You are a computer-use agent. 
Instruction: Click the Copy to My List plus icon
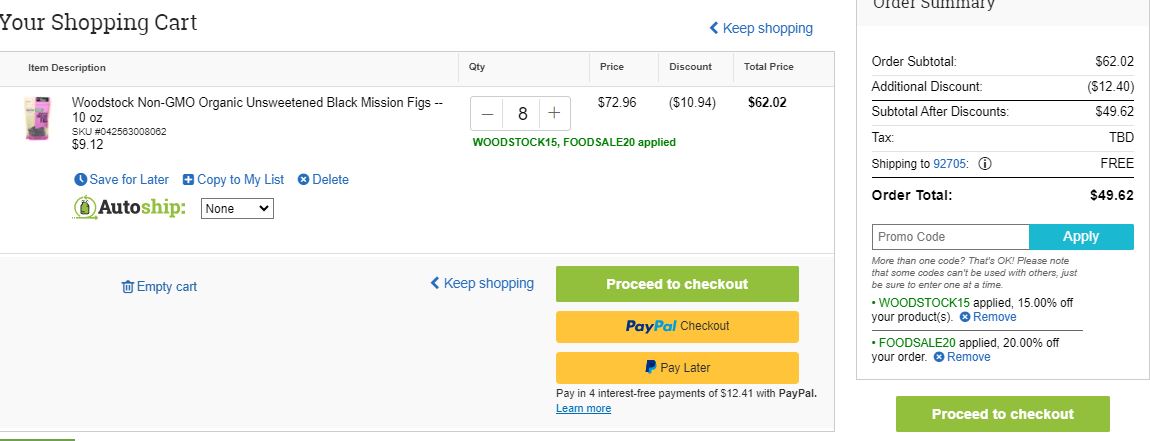(188, 180)
